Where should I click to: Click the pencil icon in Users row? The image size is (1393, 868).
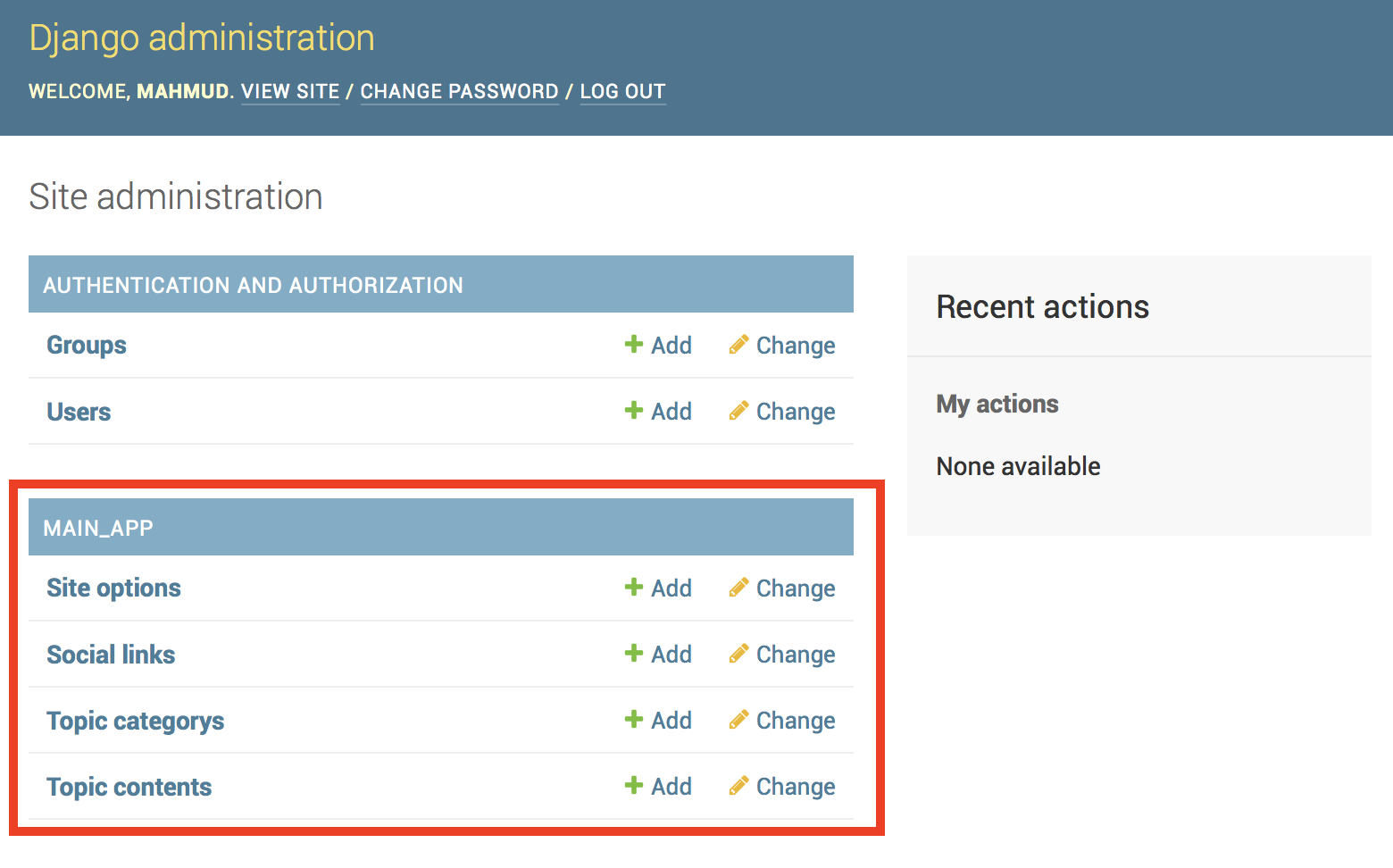pos(738,411)
